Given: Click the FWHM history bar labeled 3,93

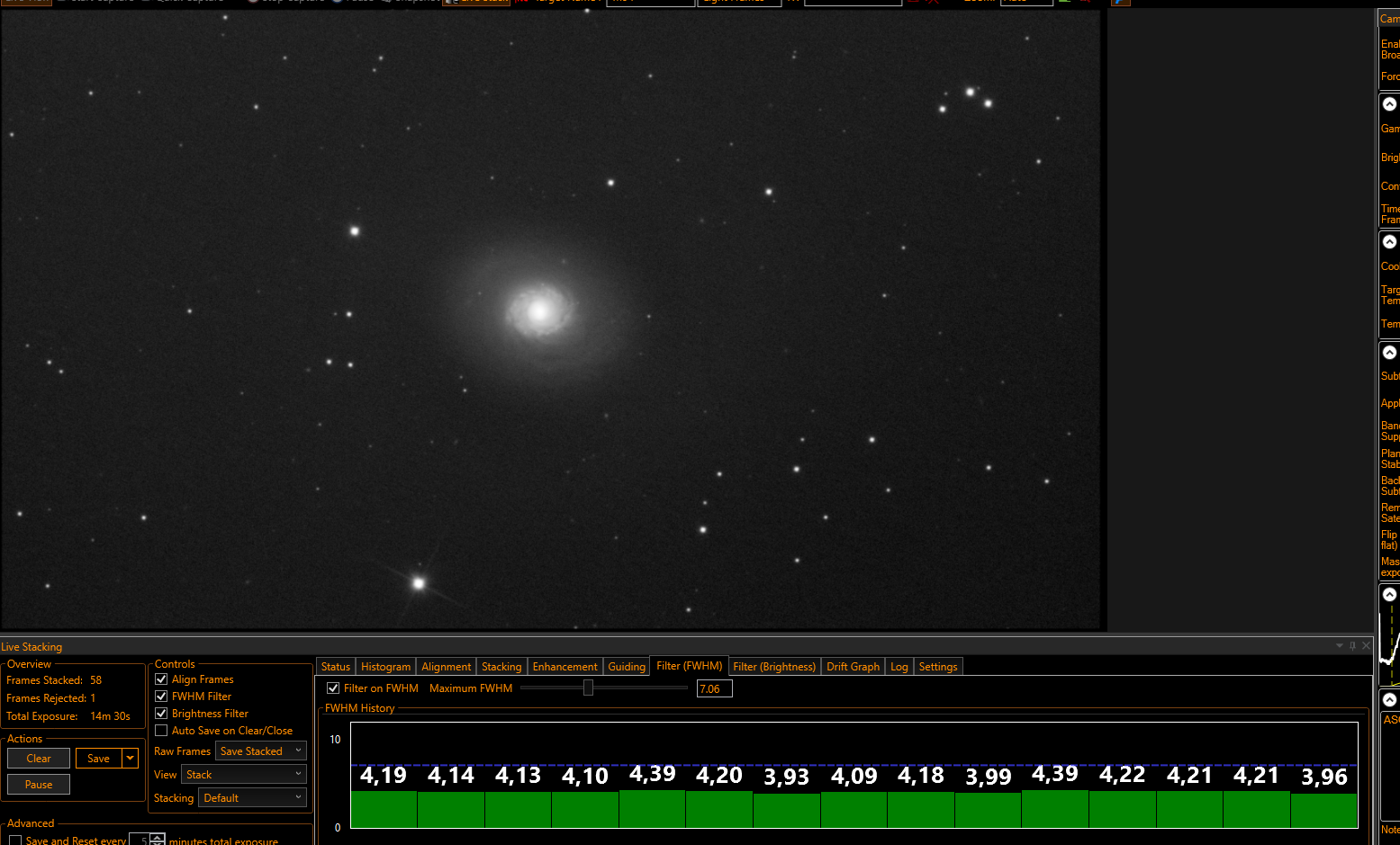Looking at the screenshot, I should point(787,811).
